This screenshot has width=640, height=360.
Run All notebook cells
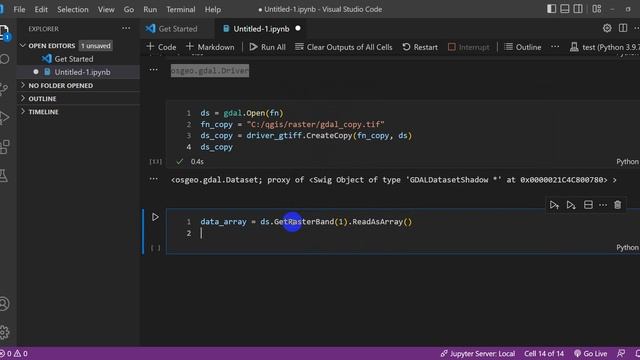[x=268, y=47]
